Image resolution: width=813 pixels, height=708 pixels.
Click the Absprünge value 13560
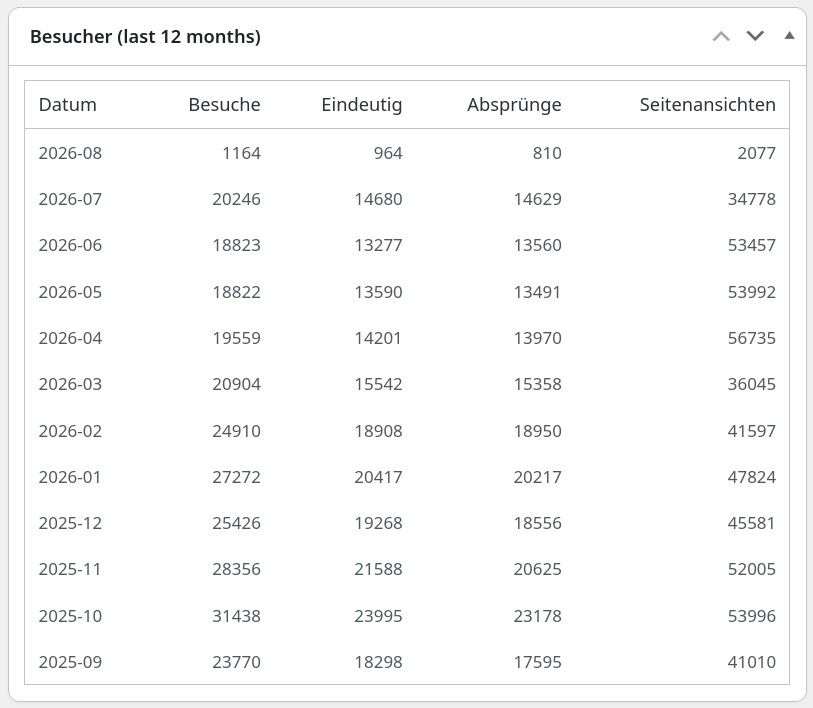538,245
